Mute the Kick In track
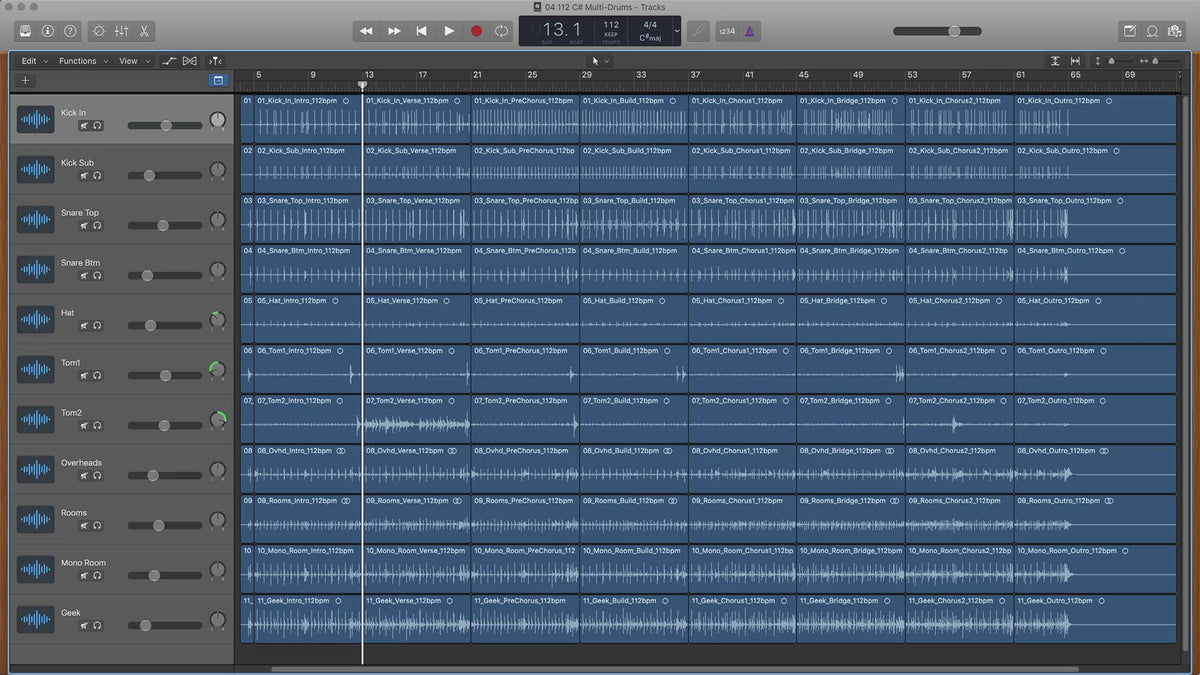Screen dimensions: 1200x675 pyautogui.click(x=85, y=126)
